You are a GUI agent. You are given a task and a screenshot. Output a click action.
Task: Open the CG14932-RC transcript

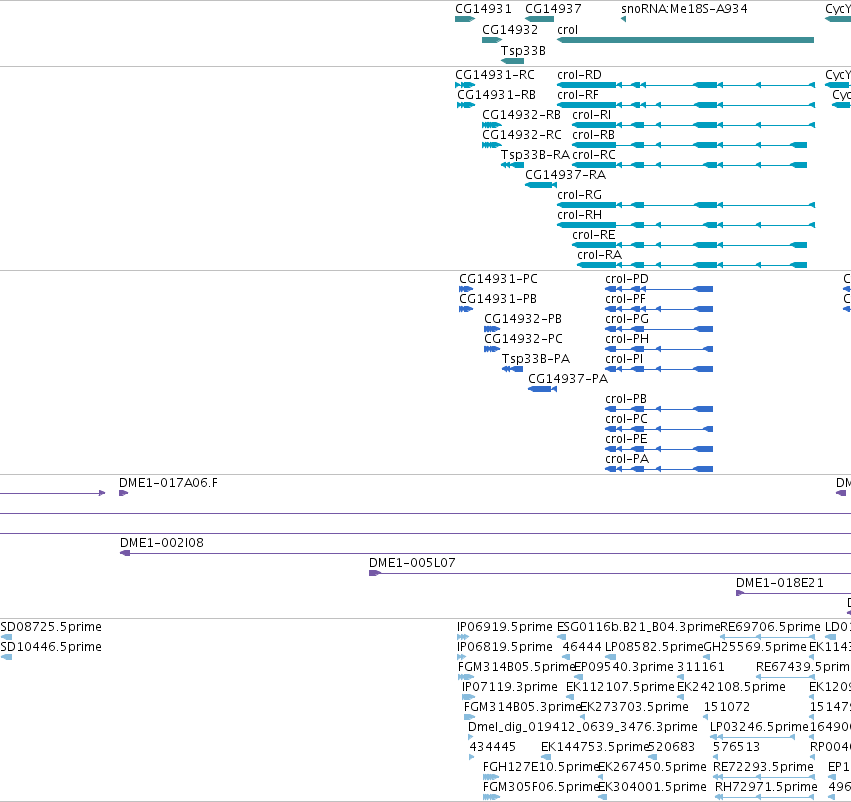pyautogui.click(x=492, y=145)
